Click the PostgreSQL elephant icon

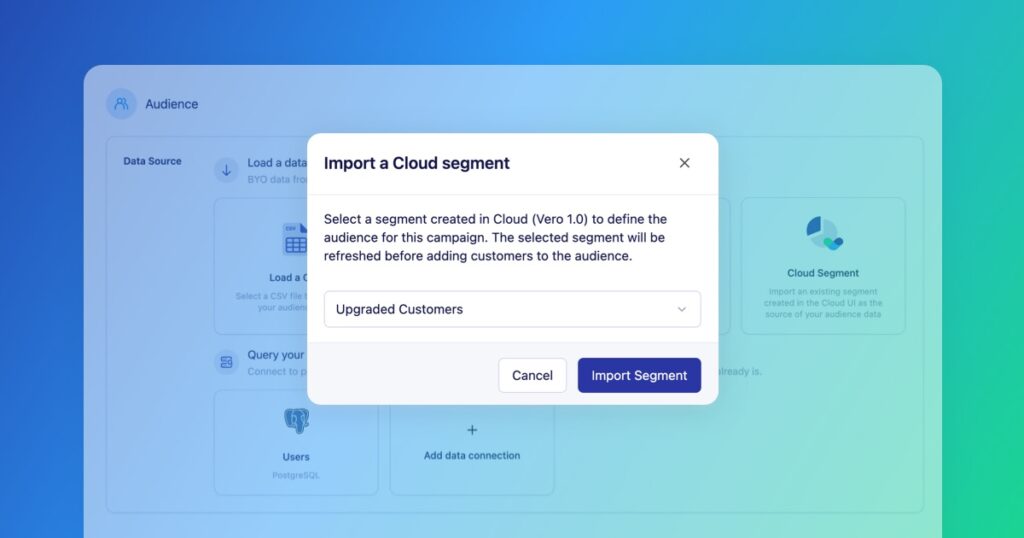296,421
